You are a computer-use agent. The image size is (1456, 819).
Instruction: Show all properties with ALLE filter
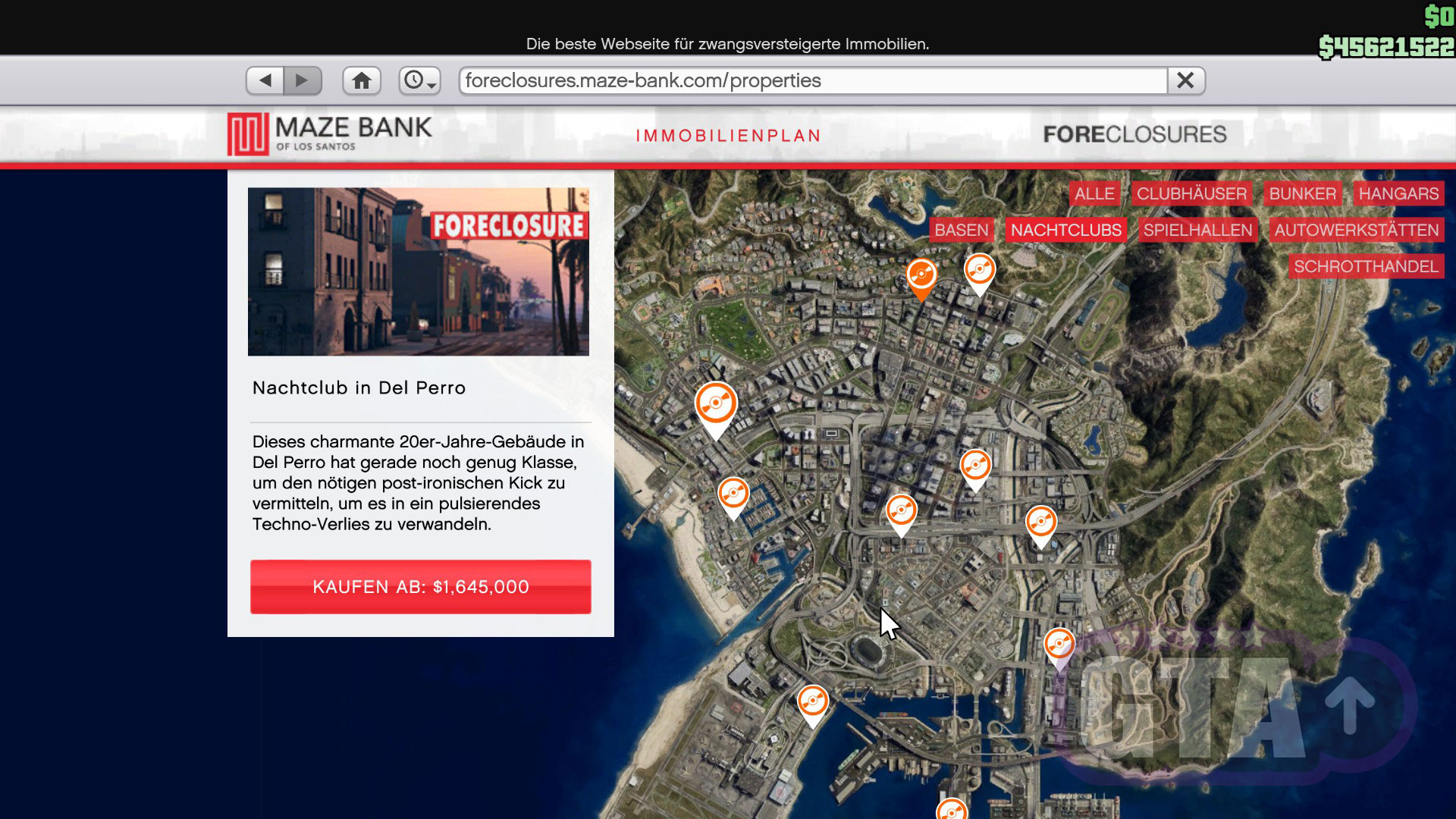click(x=1094, y=193)
